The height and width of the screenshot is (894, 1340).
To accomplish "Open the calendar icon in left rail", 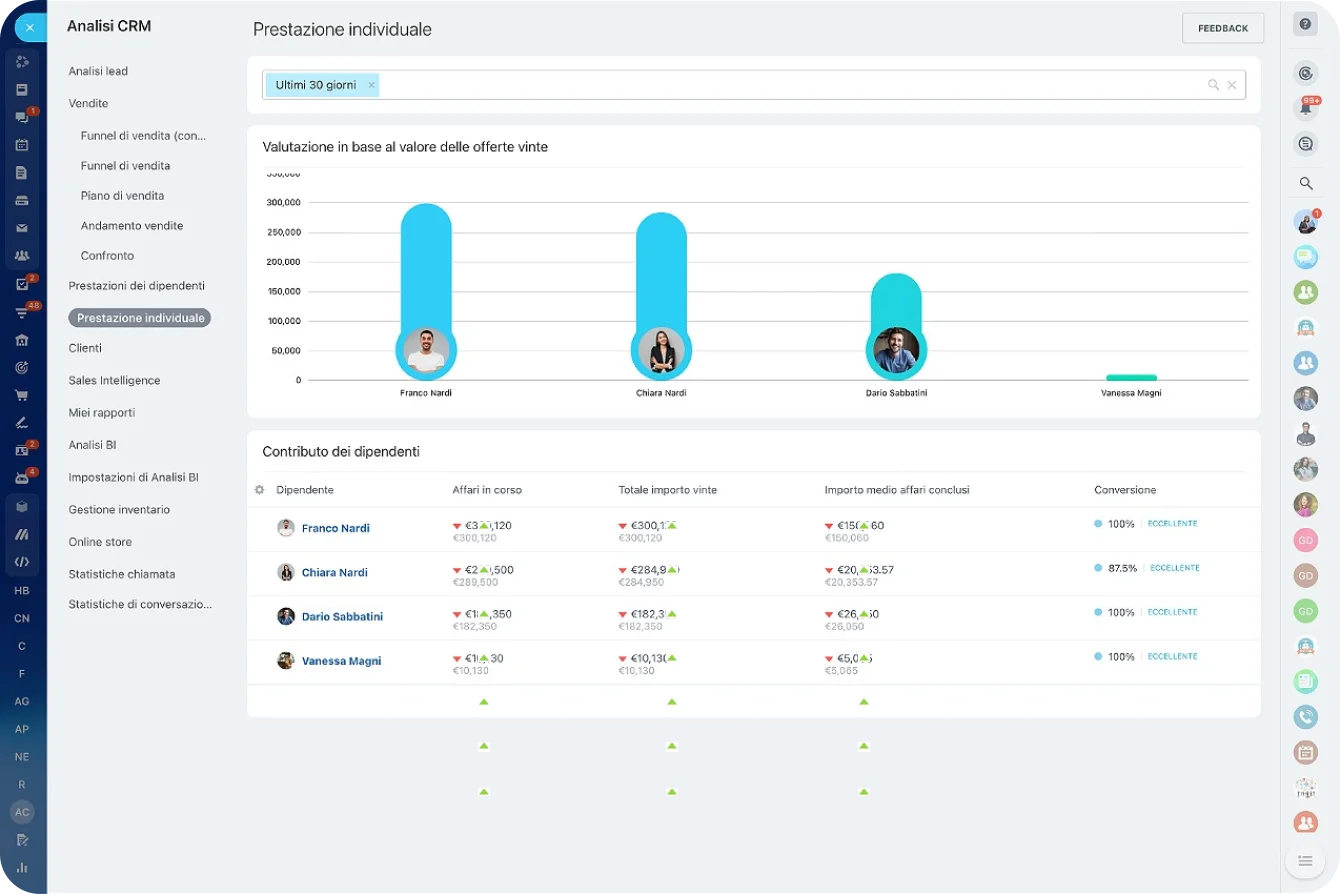I will [x=22, y=145].
